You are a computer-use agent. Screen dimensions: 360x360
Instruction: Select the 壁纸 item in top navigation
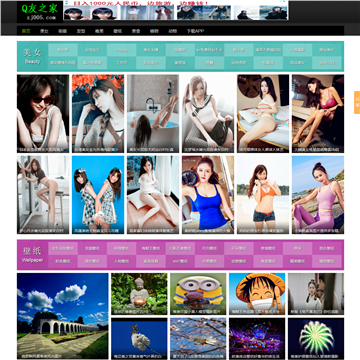coord(118,31)
